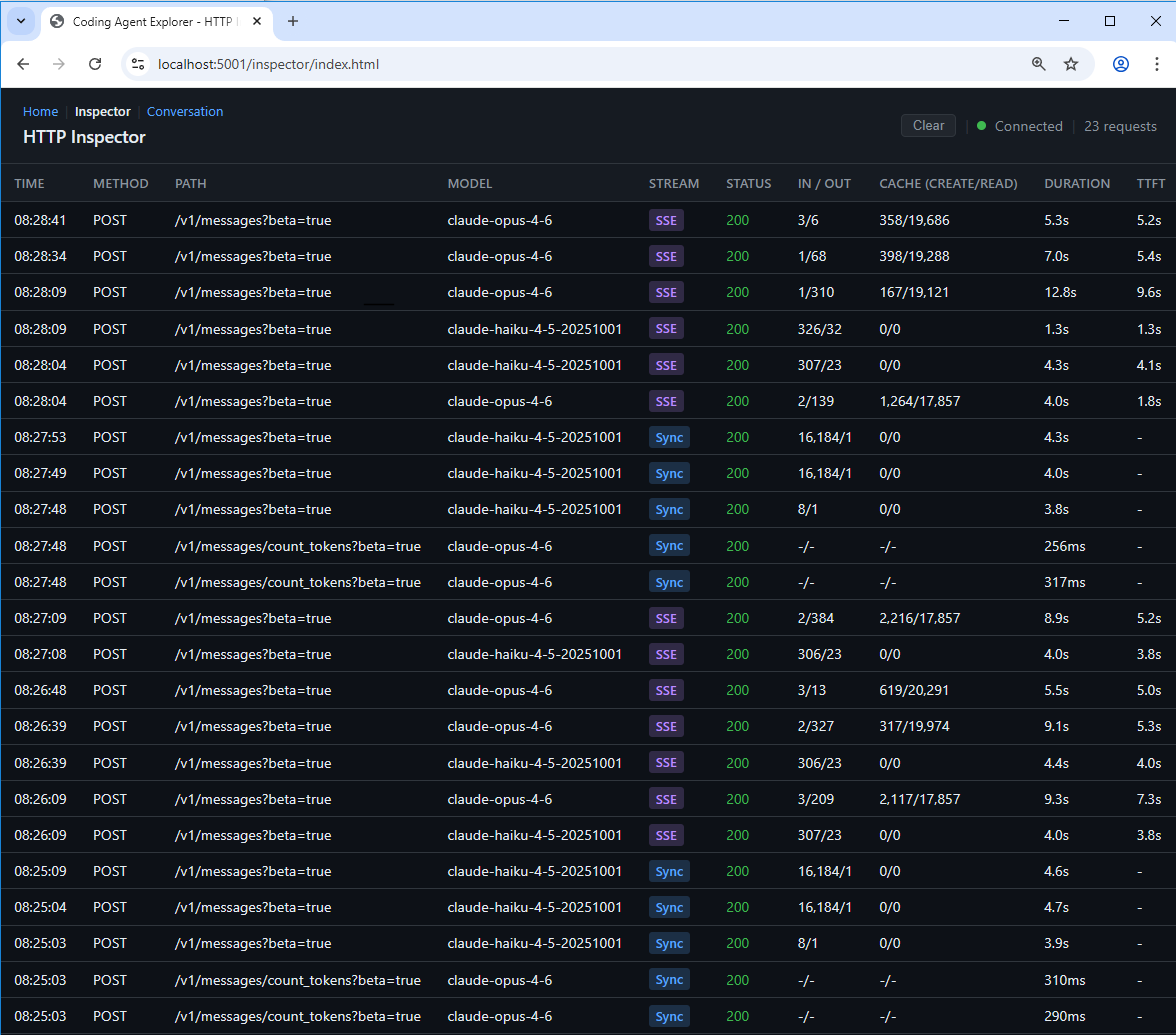Open zoom controls via magnifier icon in address bar
This screenshot has width=1176, height=1035.
tap(1038, 63)
